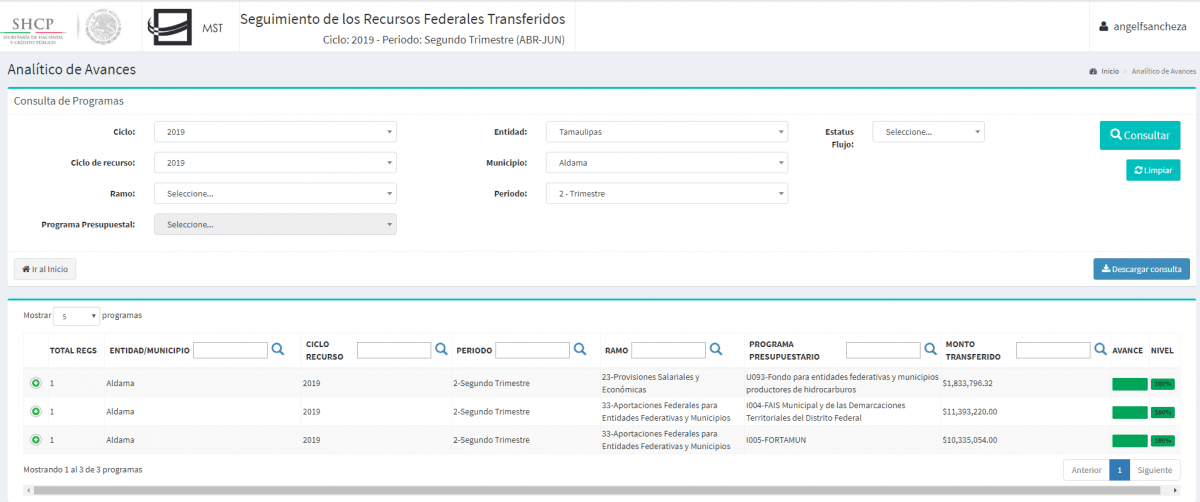Viewport: 1200px width, 502px height.
Task: Click the magnifier beside Monto Transferido filter
Action: click(x=1100, y=350)
